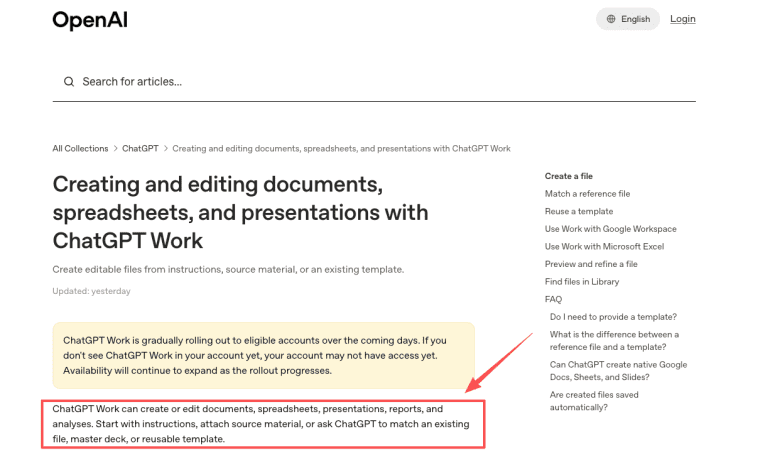Select the current article breadcrumb text
The width and height of the screenshot is (760, 463).
pyautogui.click(x=341, y=148)
